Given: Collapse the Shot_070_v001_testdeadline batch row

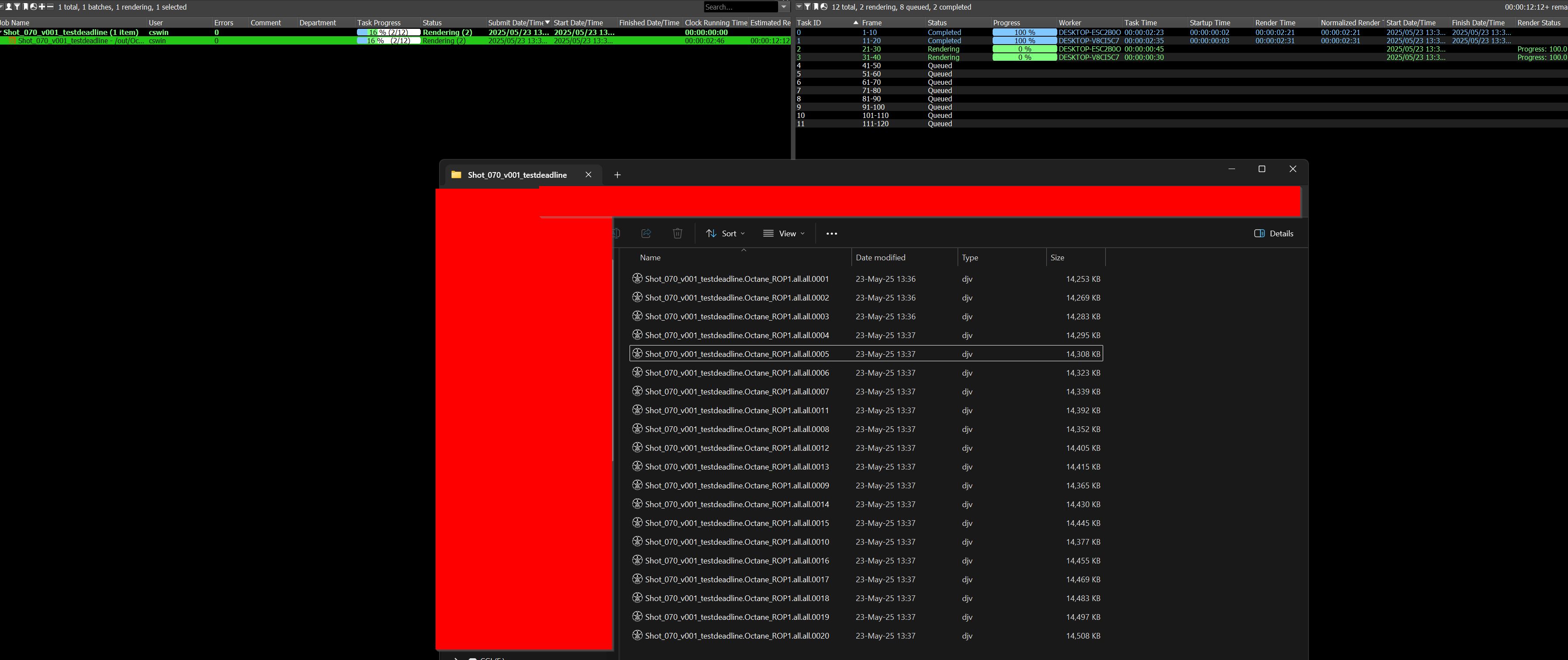Looking at the screenshot, I should pyautogui.click(x=1, y=32).
